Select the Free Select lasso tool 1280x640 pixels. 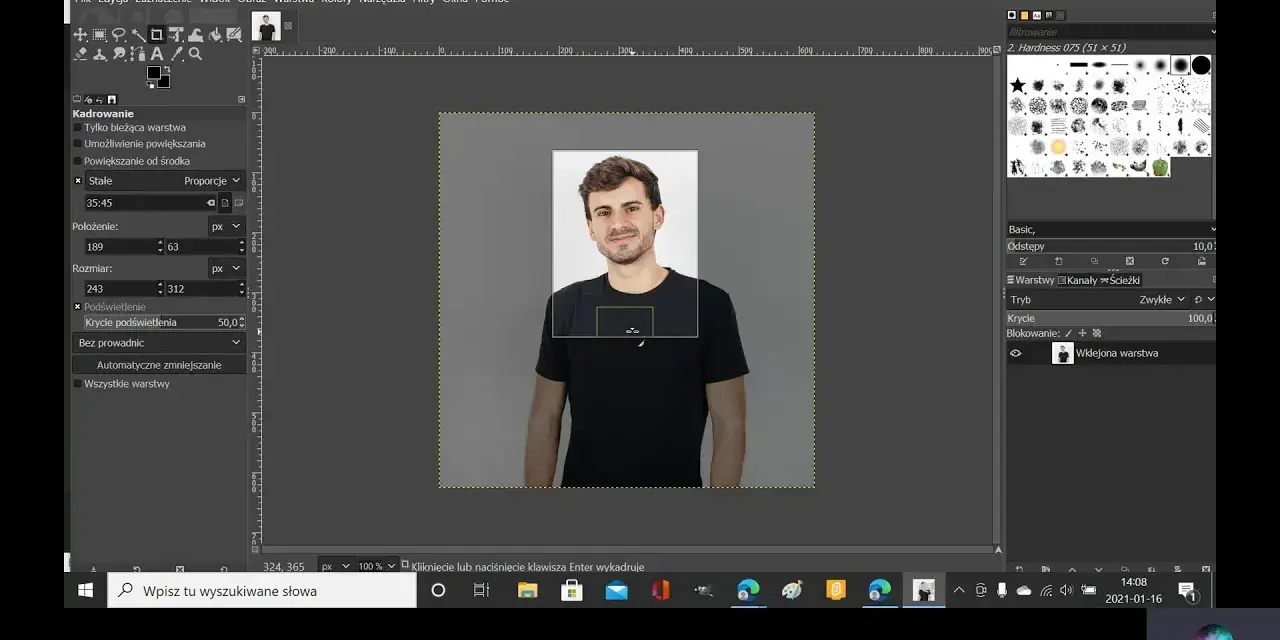118,35
